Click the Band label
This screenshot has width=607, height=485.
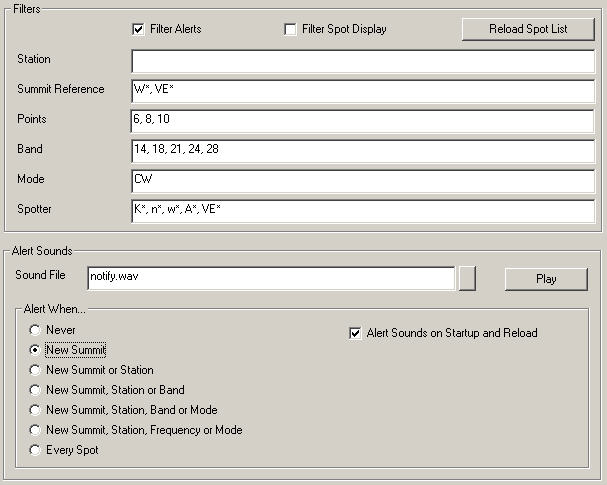pos(30,149)
